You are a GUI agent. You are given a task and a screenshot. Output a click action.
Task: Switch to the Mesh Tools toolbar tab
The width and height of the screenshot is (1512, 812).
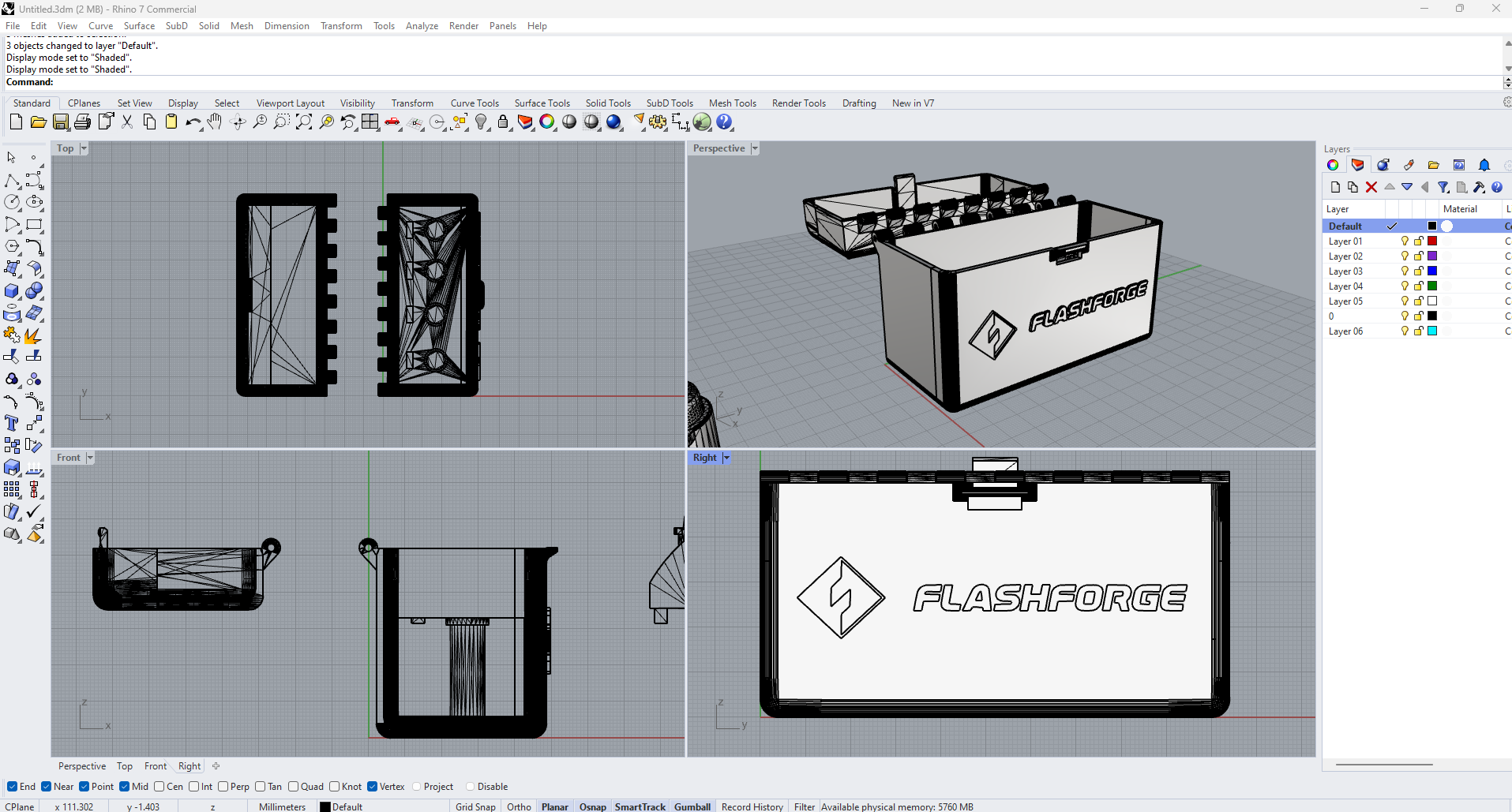click(x=732, y=103)
